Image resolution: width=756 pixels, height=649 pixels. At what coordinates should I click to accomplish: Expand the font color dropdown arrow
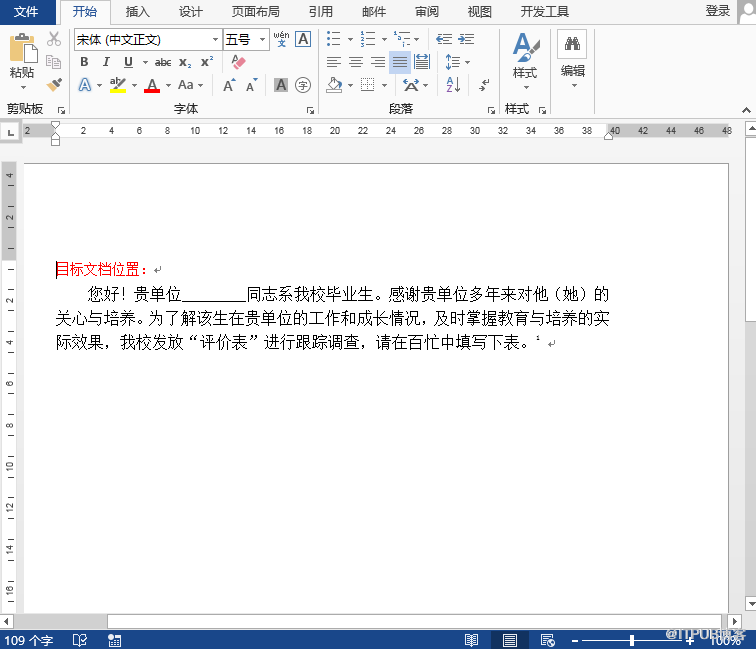pyautogui.click(x=168, y=86)
